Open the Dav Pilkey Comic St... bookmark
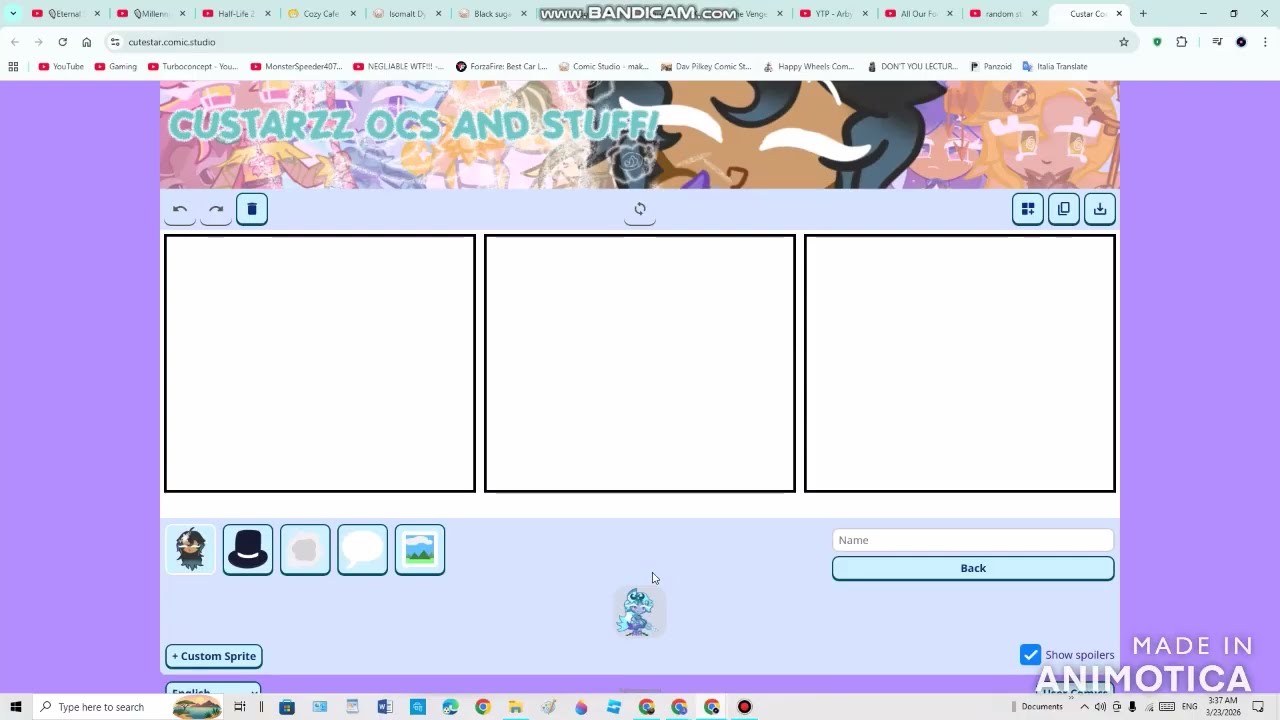Viewport: 1280px width, 720px height. [x=706, y=67]
